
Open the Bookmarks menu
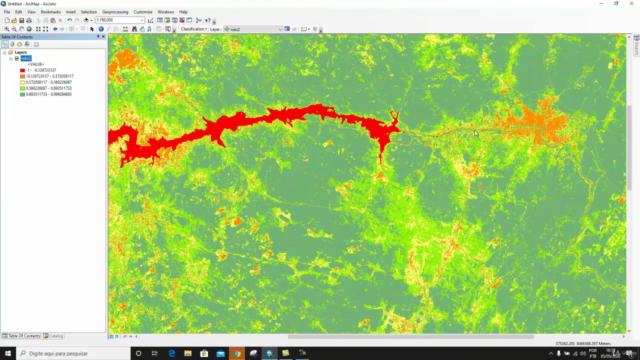(x=51, y=12)
